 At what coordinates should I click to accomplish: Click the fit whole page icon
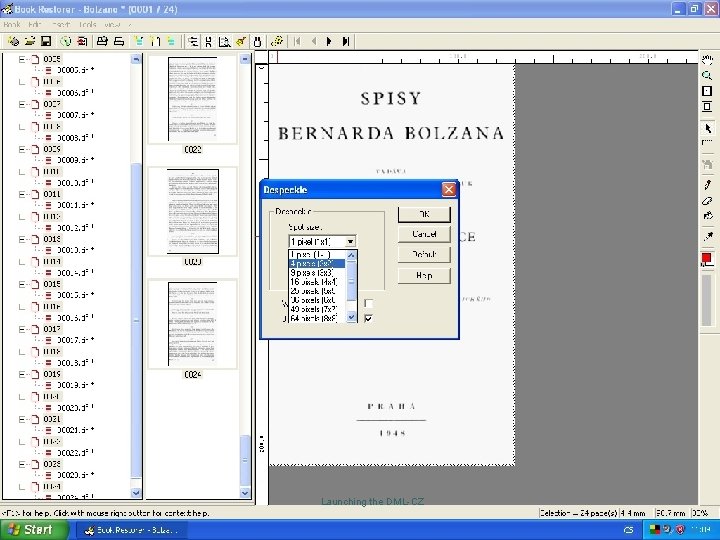pyautogui.click(x=708, y=91)
